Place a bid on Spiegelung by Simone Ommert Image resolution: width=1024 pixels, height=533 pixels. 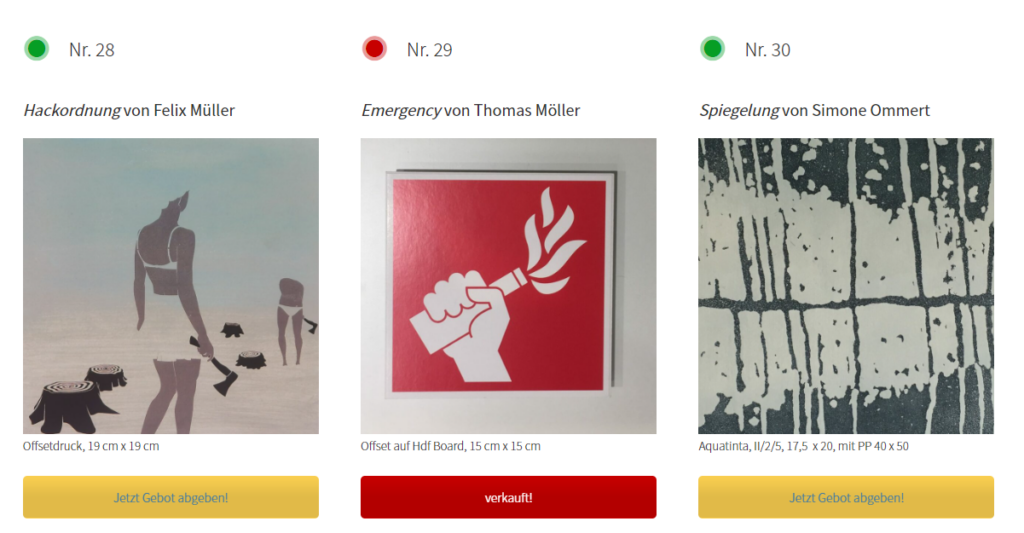[x=846, y=497]
